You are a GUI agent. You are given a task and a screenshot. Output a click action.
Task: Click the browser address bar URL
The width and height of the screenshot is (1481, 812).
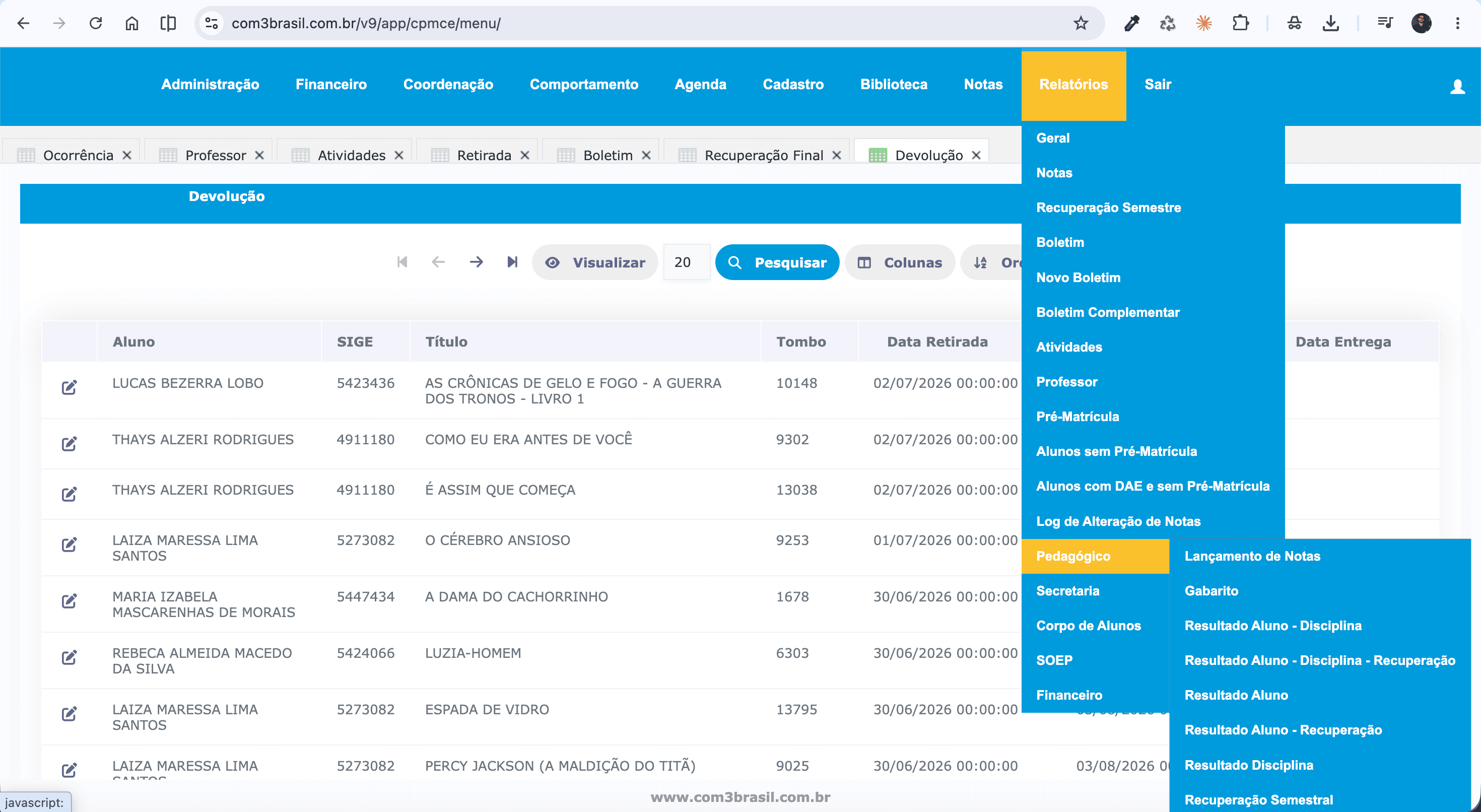(366, 23)
